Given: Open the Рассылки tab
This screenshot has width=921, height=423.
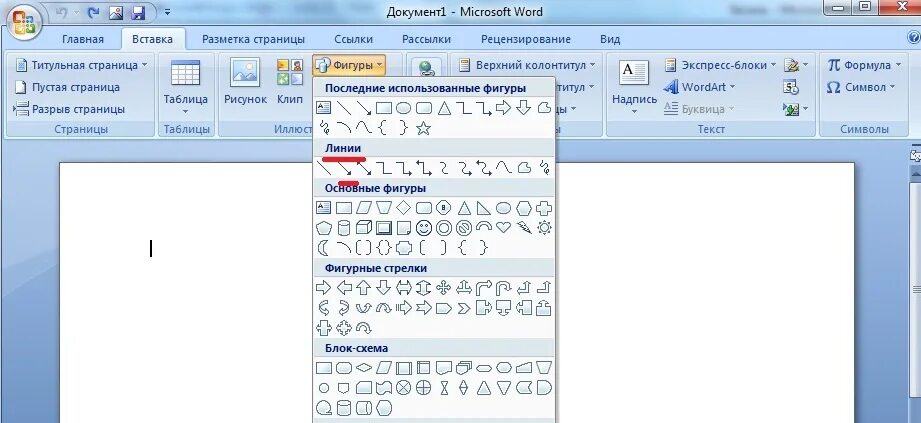Looking at the screenshot, I should (426, 39).
